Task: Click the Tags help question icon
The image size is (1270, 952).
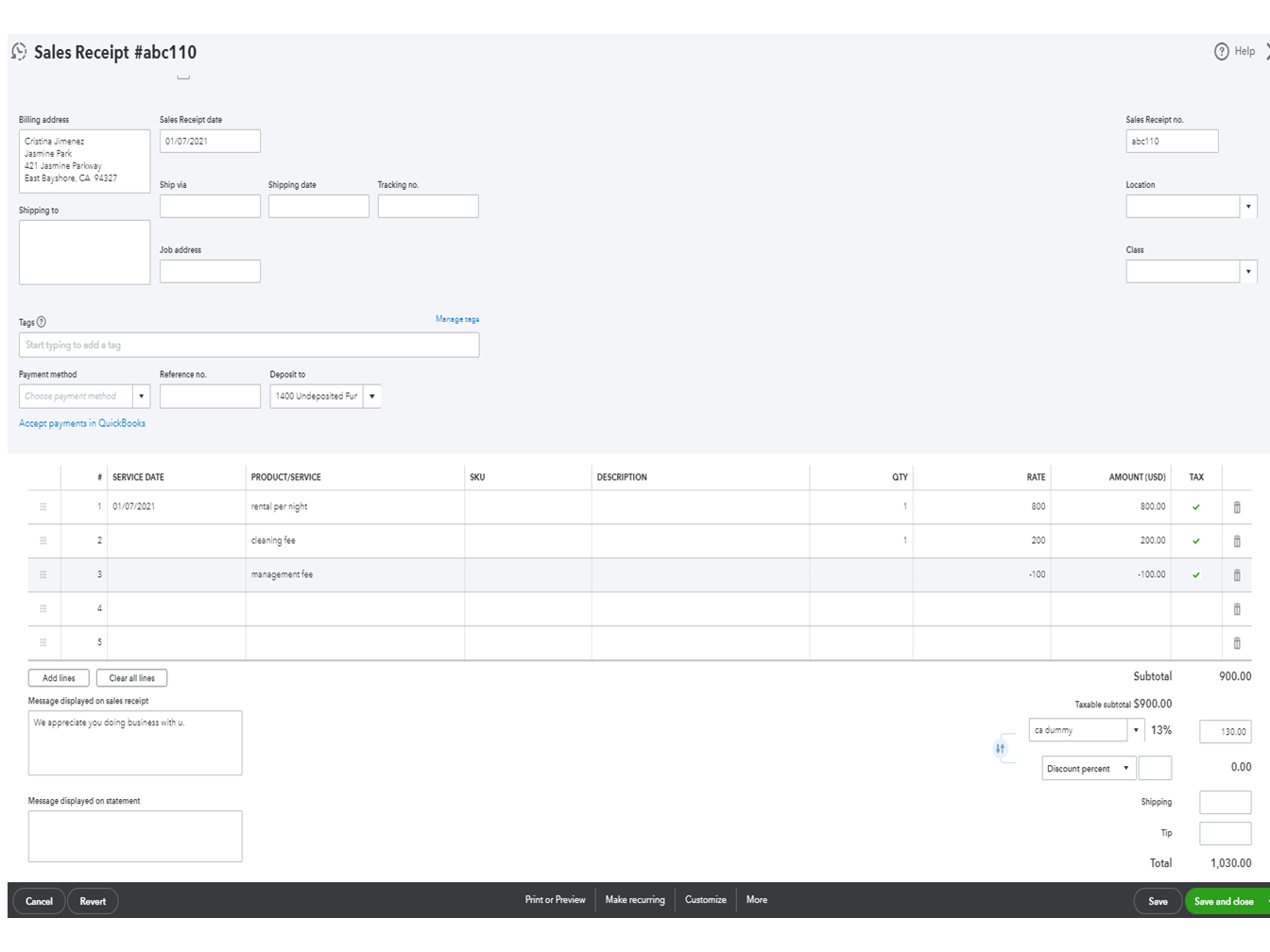Action: [x=41, y=322]
